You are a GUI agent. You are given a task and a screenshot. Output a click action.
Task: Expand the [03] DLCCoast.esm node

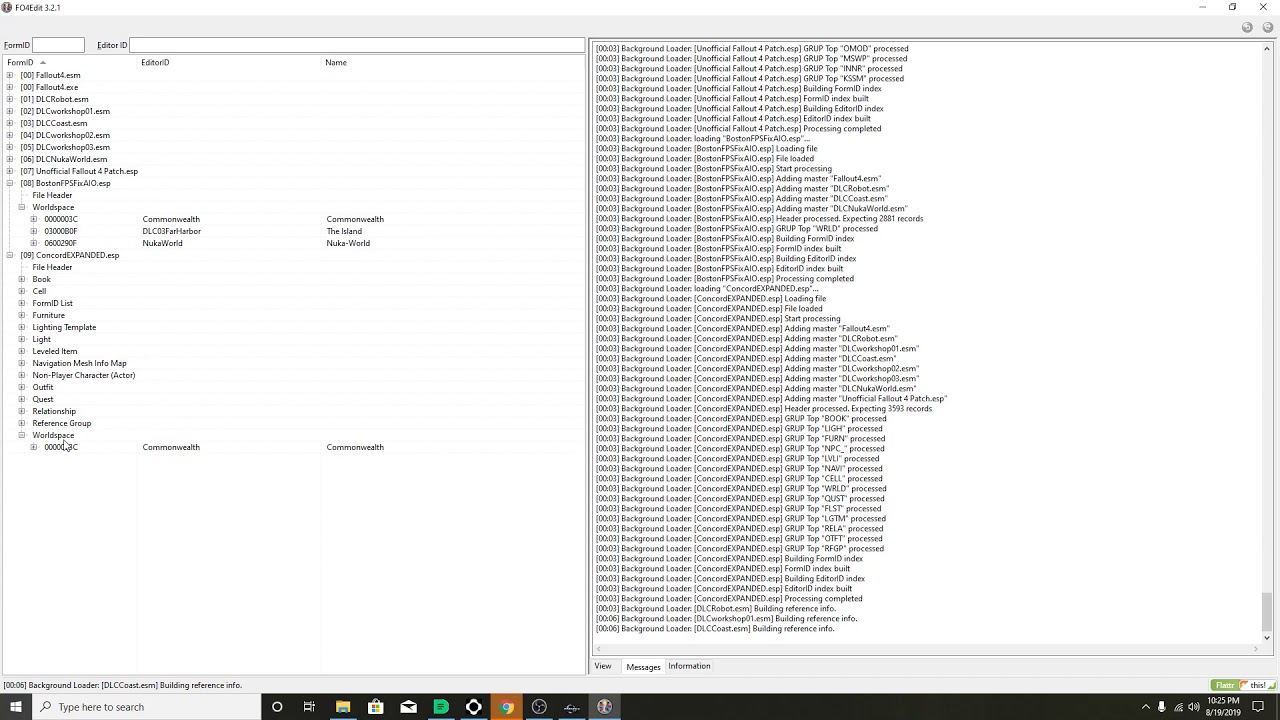pos(10,123)
